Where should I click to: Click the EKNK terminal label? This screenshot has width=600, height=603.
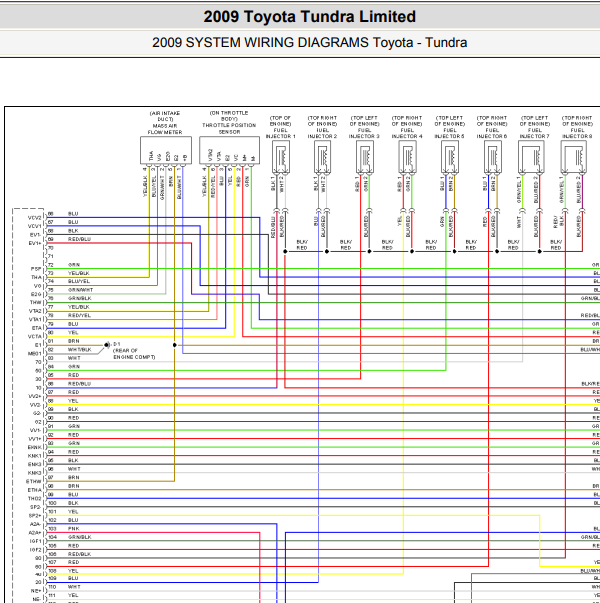(x=35, y=447)
